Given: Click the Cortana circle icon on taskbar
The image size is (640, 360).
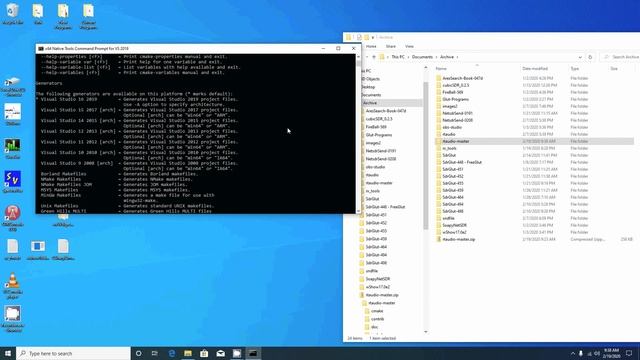Looking at the screenshot, I should coord(139,353).
